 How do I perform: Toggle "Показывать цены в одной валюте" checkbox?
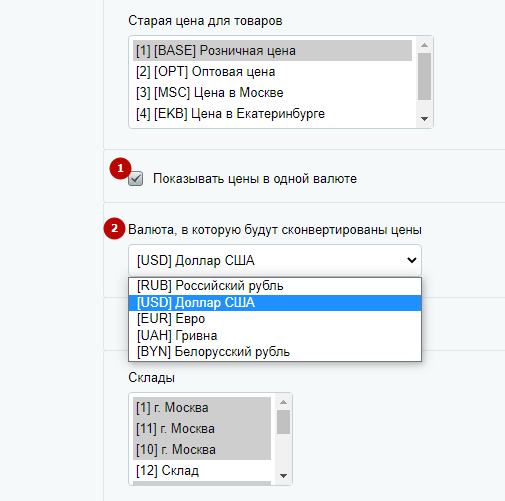point(136,179)
